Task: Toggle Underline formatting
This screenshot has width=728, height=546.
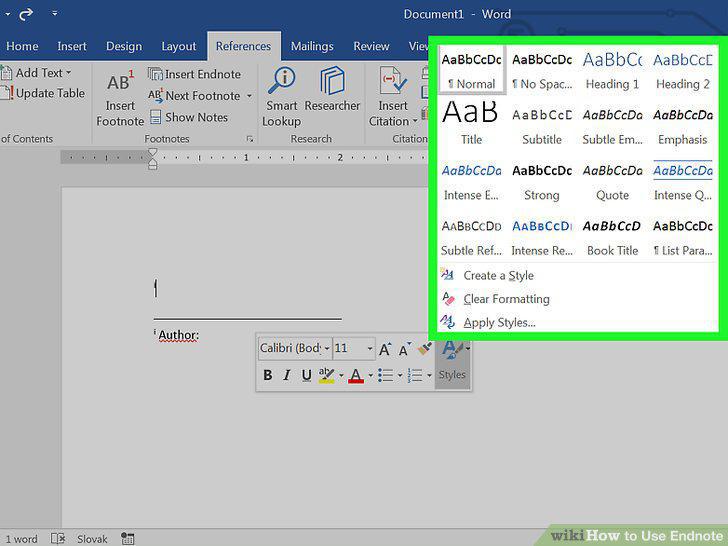Action: (x=306, y=375)
